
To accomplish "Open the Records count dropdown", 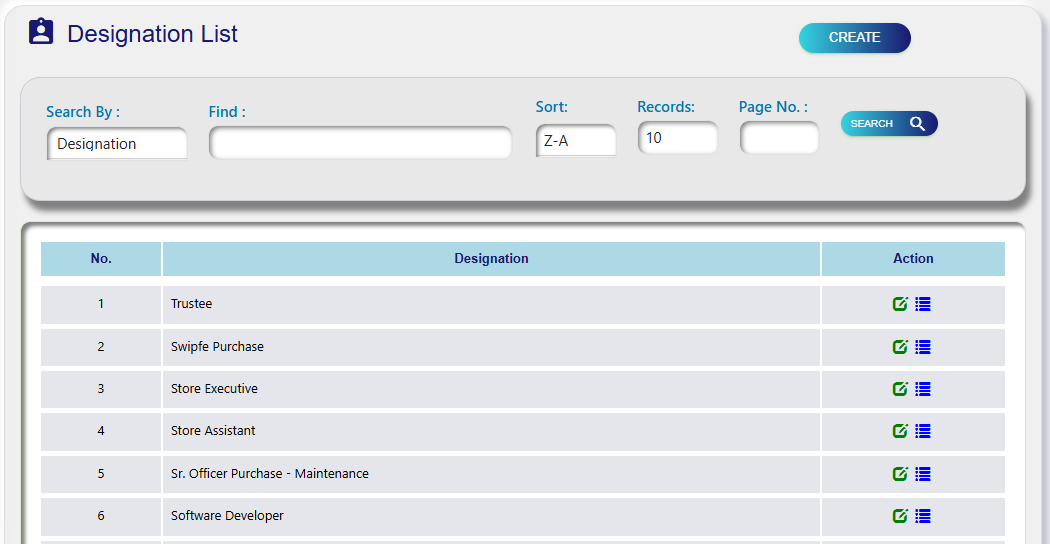I will pos(677,138).
